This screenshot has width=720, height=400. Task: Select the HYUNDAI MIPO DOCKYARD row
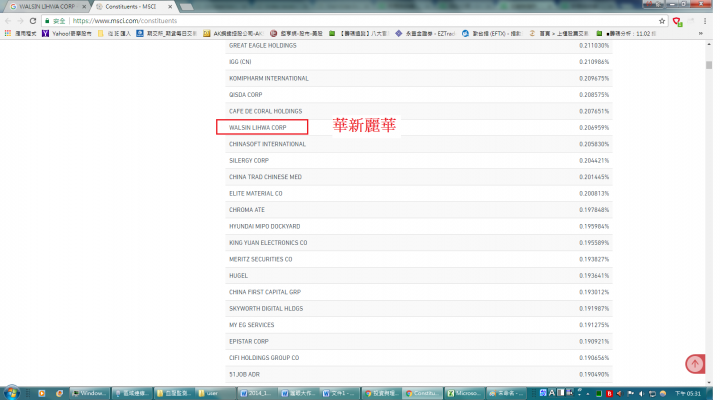419,226
